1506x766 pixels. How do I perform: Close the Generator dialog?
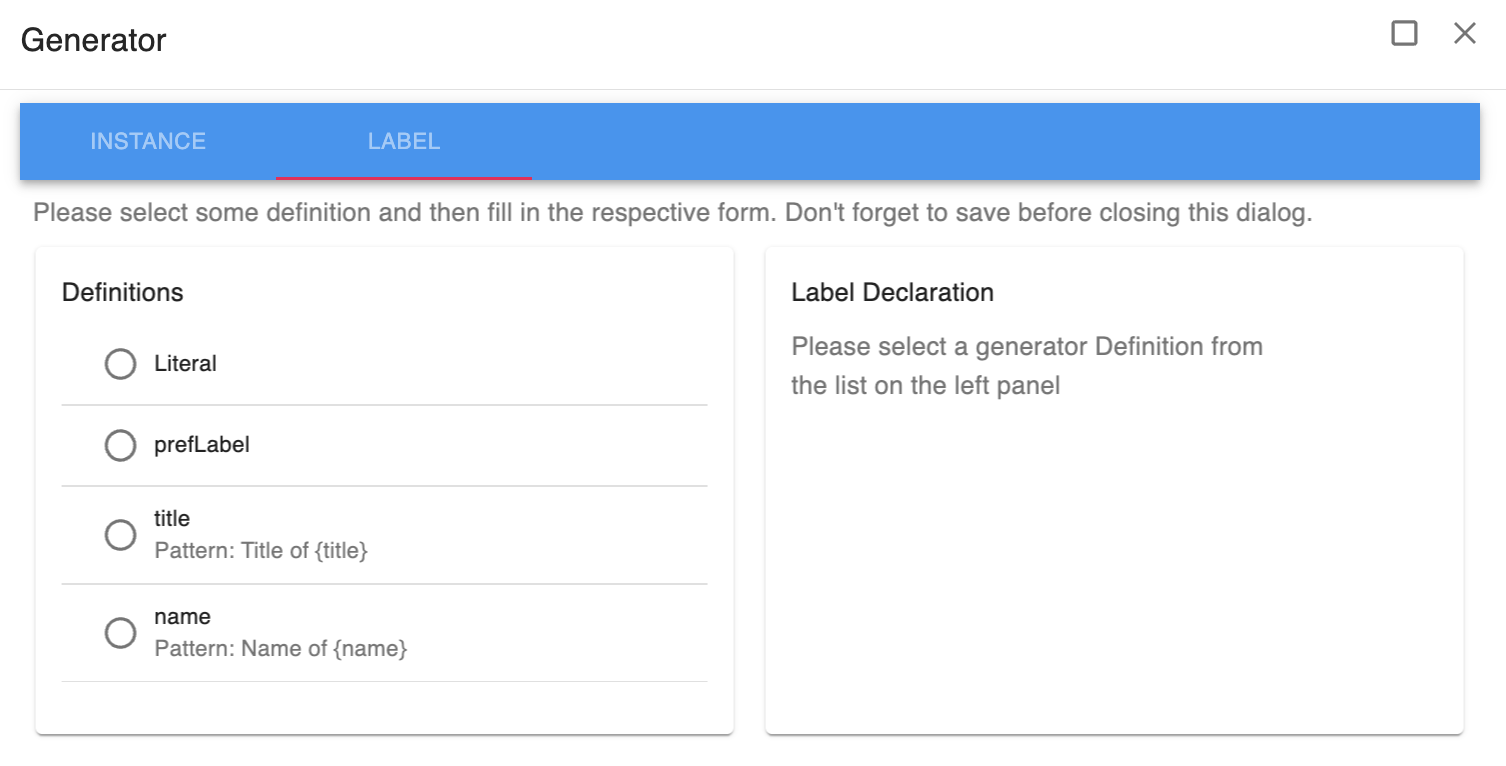(1464, 34)
